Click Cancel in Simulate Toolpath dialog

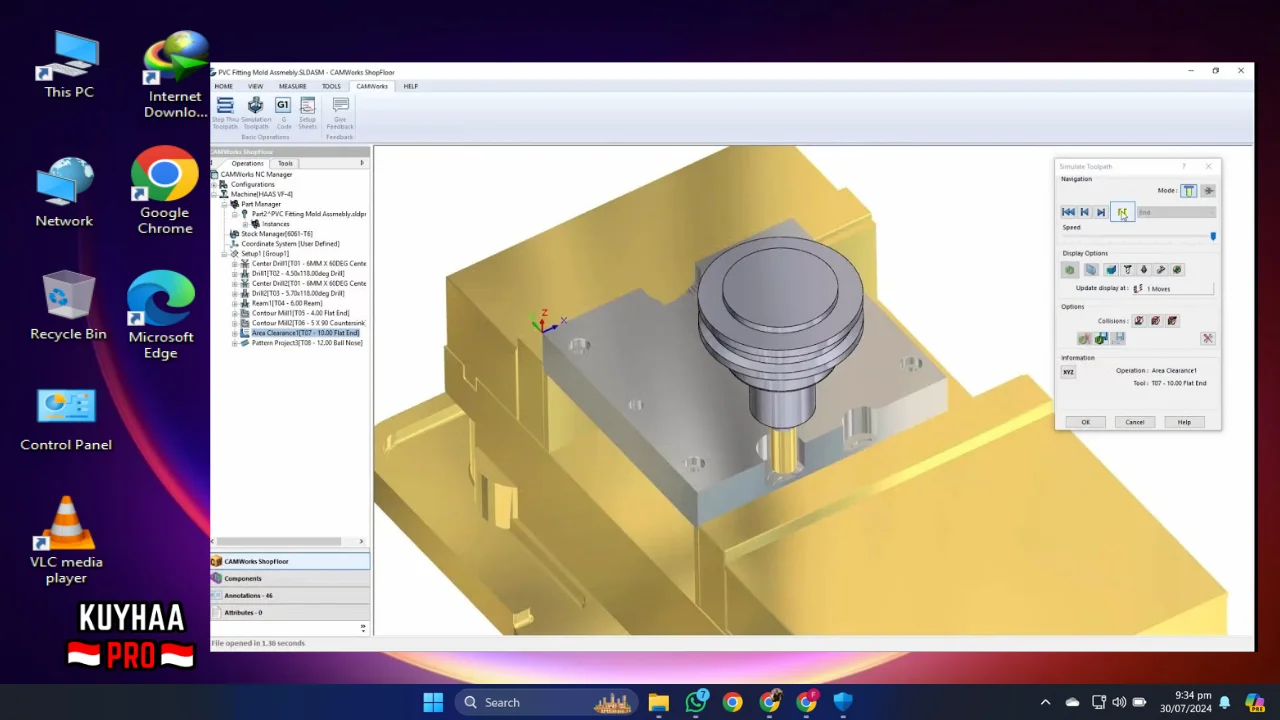pos(1134,422)
